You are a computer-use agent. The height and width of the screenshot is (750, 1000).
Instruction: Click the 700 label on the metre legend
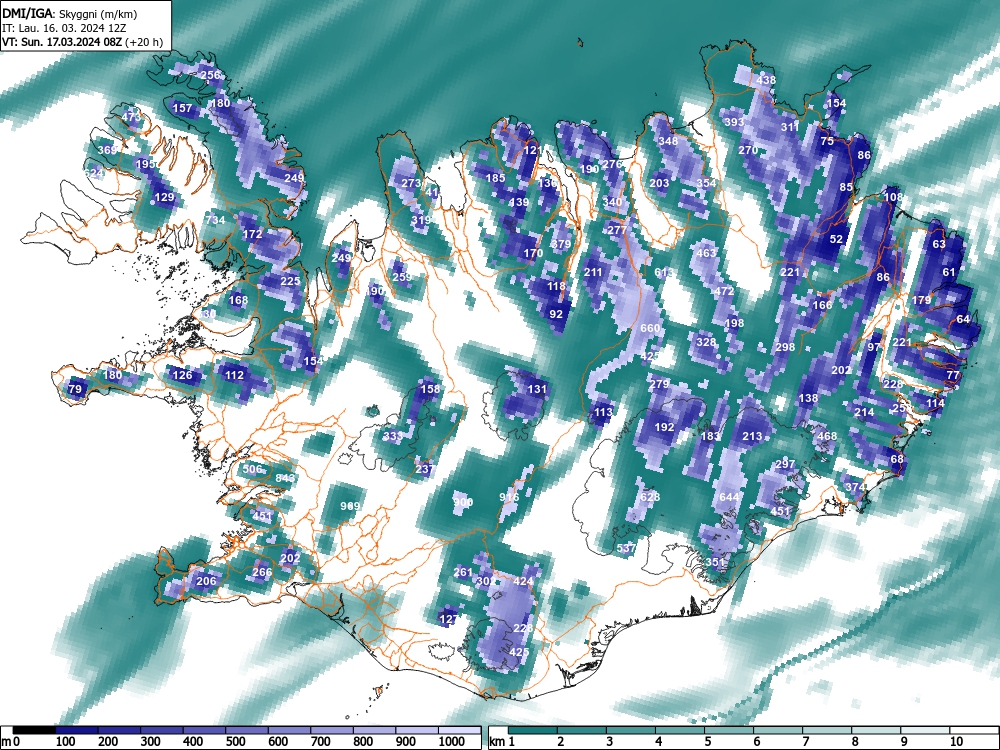click(x=320, y=742)
